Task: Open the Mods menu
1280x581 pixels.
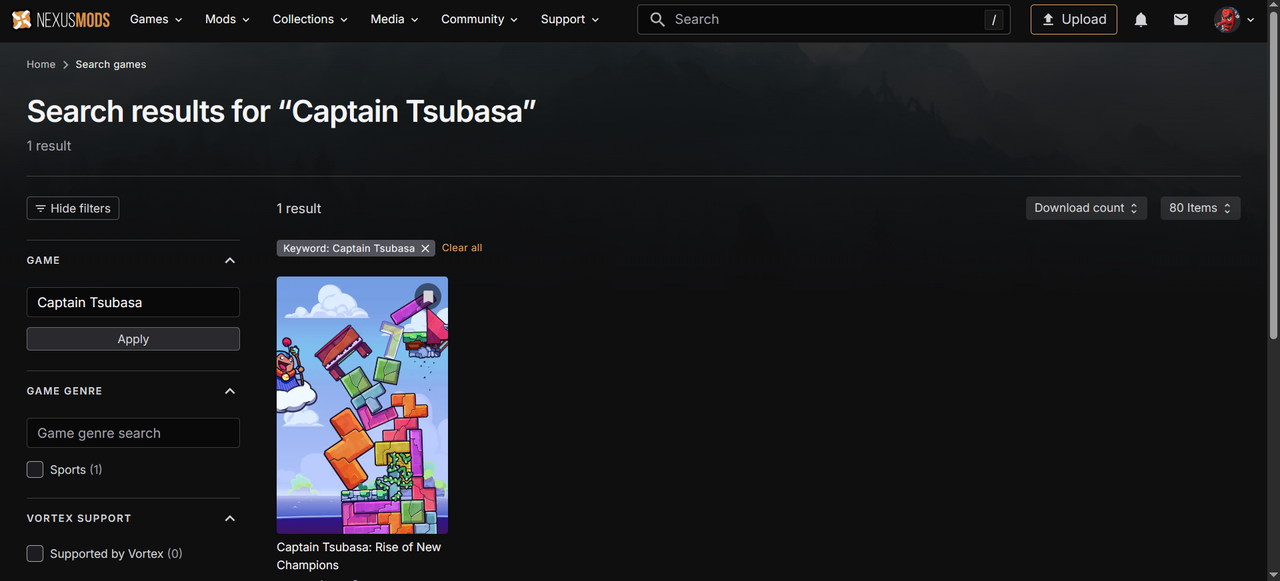Action: click(227, 19)
